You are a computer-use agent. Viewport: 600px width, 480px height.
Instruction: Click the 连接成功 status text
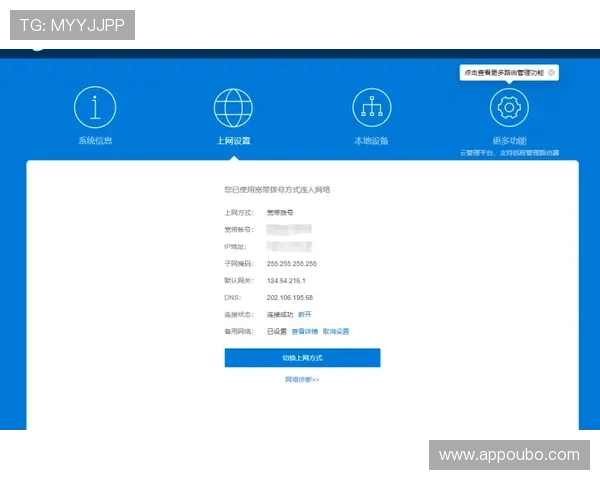(280, 314)
